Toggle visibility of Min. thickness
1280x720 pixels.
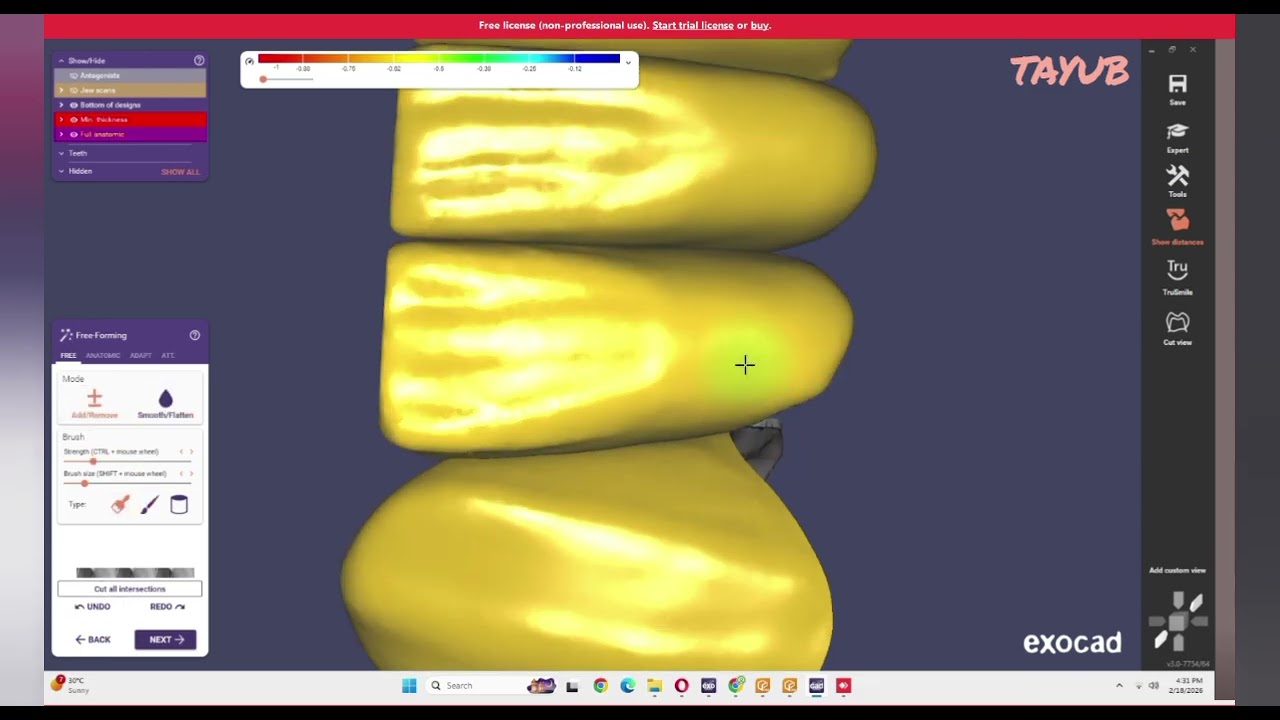pyautogui.click(x=73, y=120)
